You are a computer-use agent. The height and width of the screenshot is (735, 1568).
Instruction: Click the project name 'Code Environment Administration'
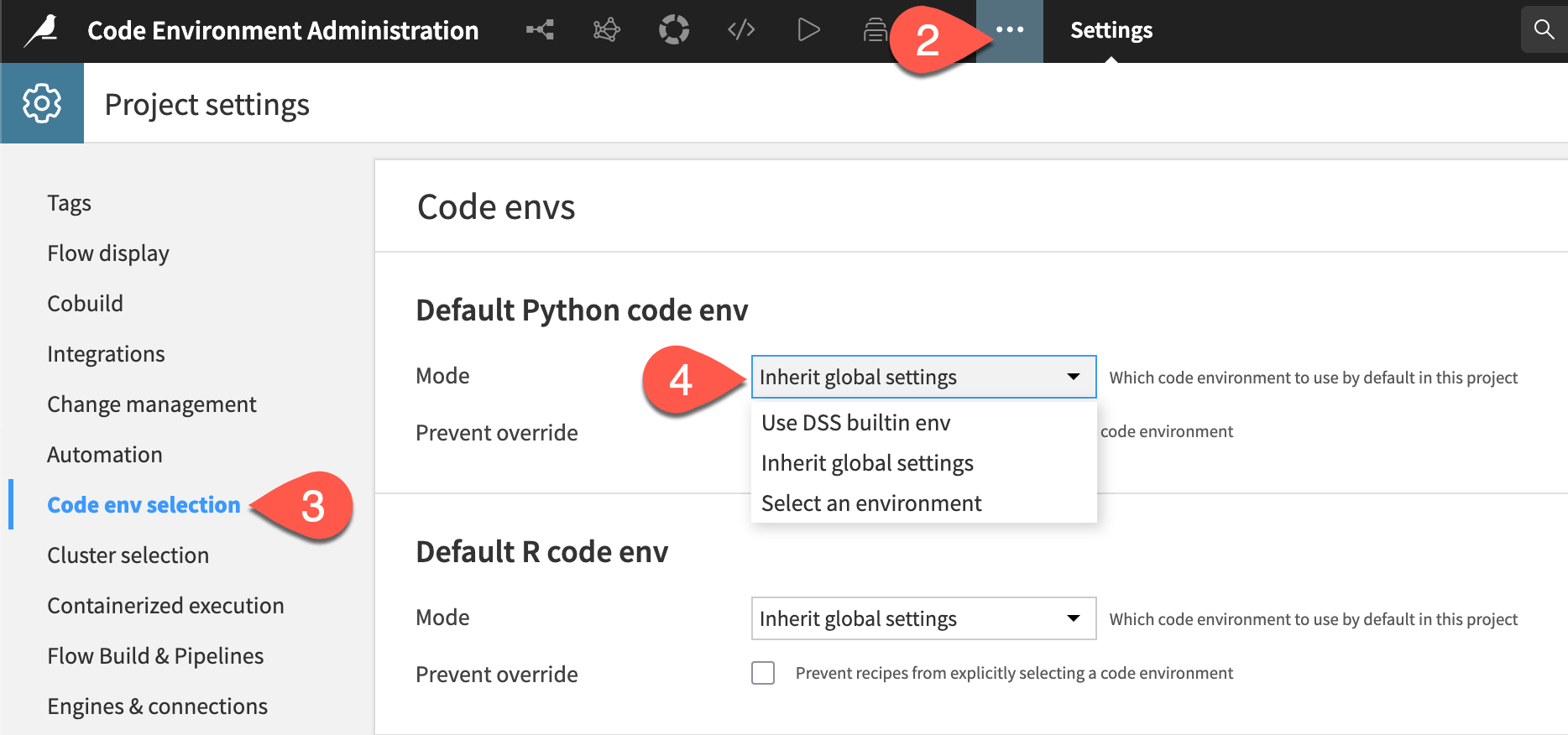[x=283, y=31]
